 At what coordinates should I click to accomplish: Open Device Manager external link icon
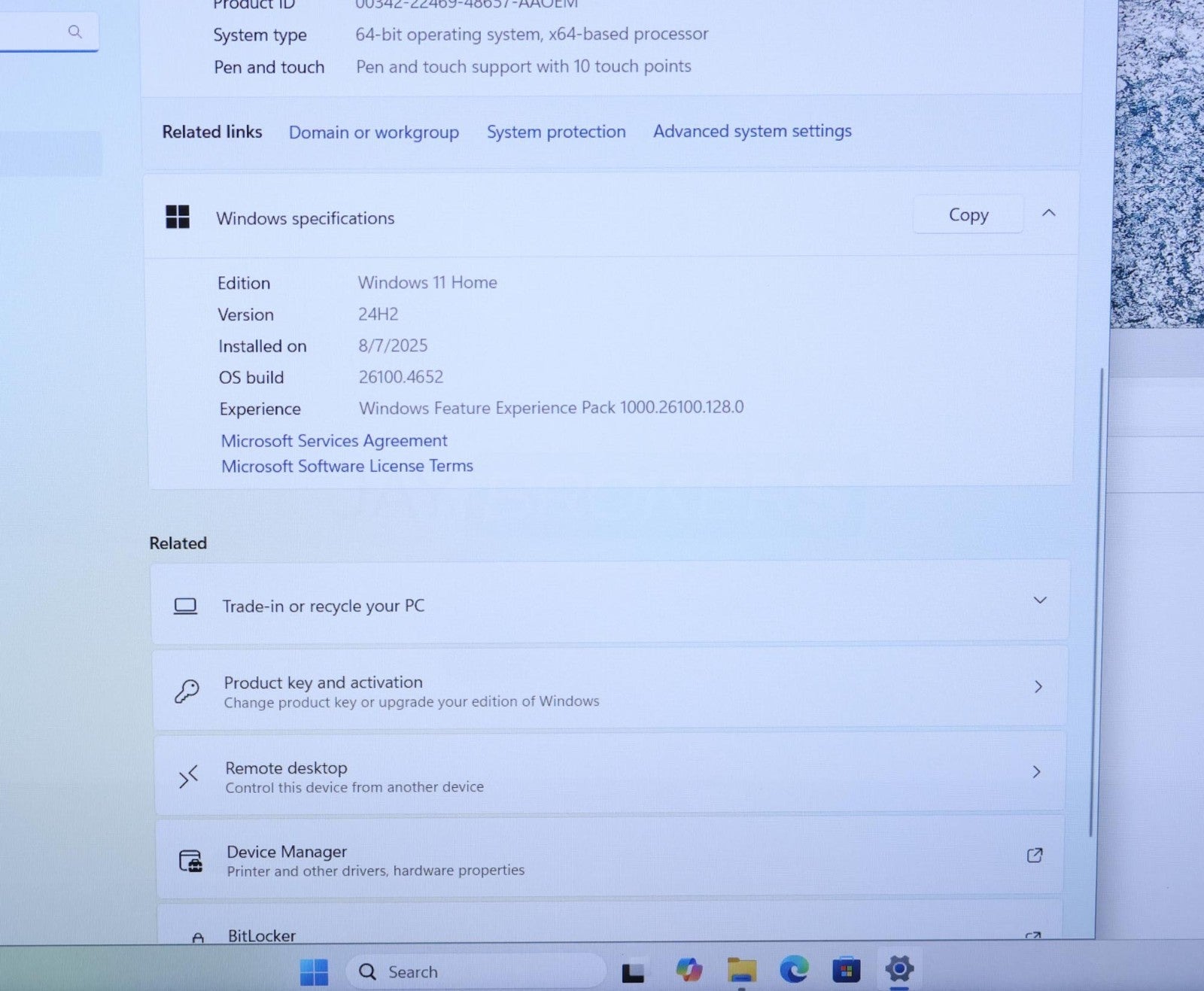coord(1035,856)
